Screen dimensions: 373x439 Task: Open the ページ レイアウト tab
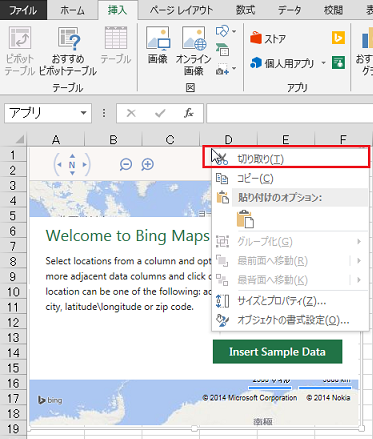click(x=181, y=10)
